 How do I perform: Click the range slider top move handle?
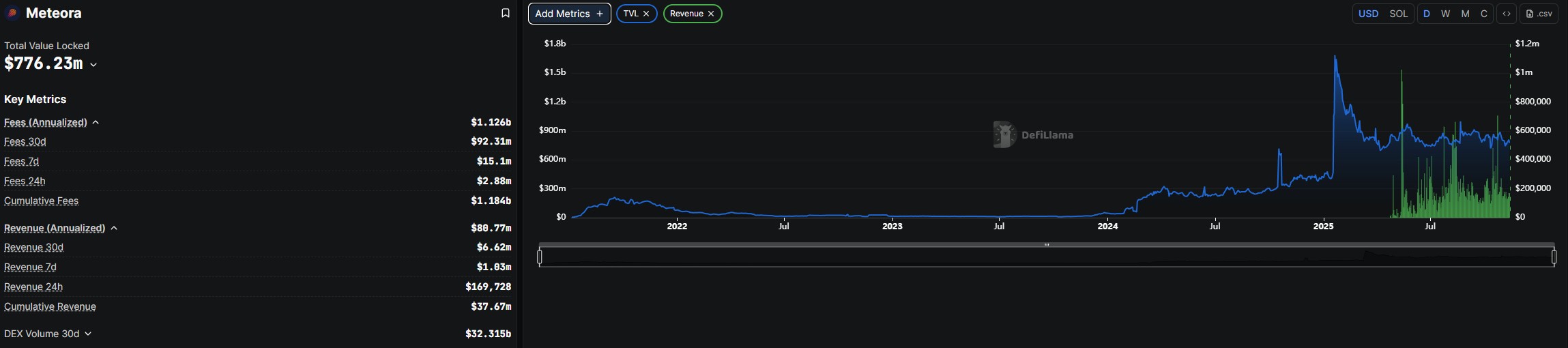click(x=1047, y=244)
